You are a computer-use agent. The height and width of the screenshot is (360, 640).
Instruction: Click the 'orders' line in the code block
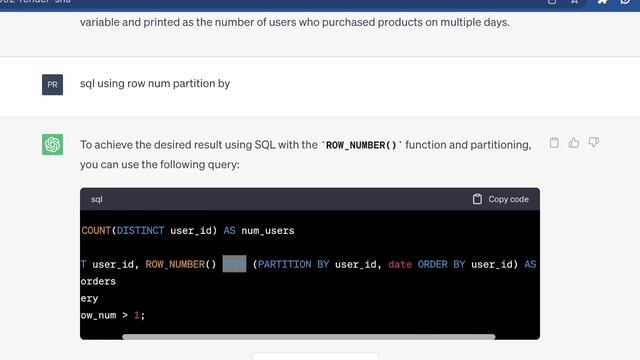click(98, 281)
